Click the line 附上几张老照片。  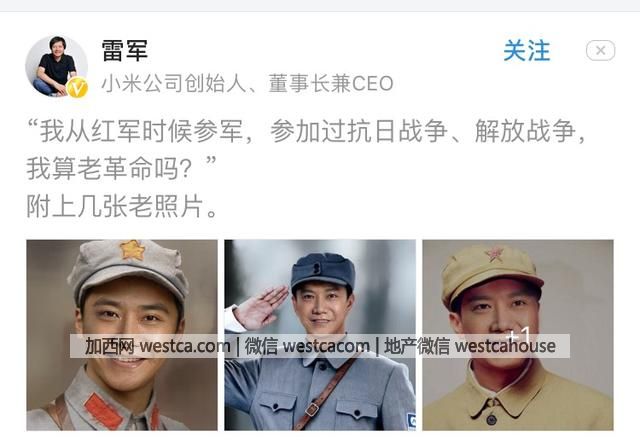(122, 206)
